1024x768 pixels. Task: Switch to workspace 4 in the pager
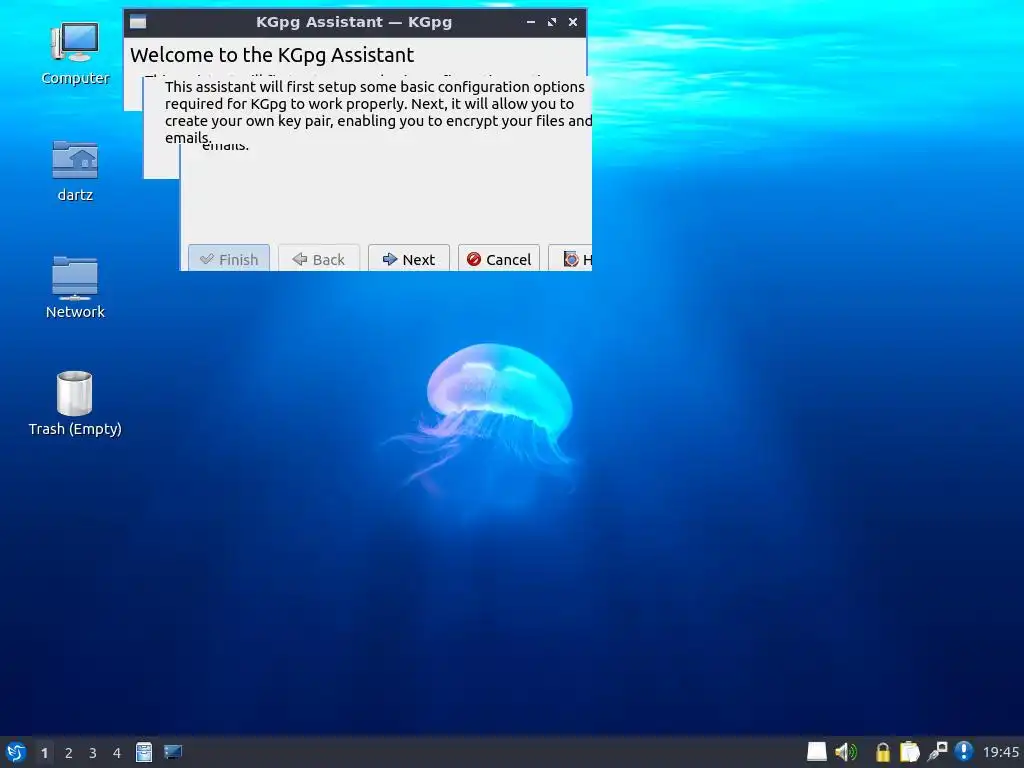[117, 753]
